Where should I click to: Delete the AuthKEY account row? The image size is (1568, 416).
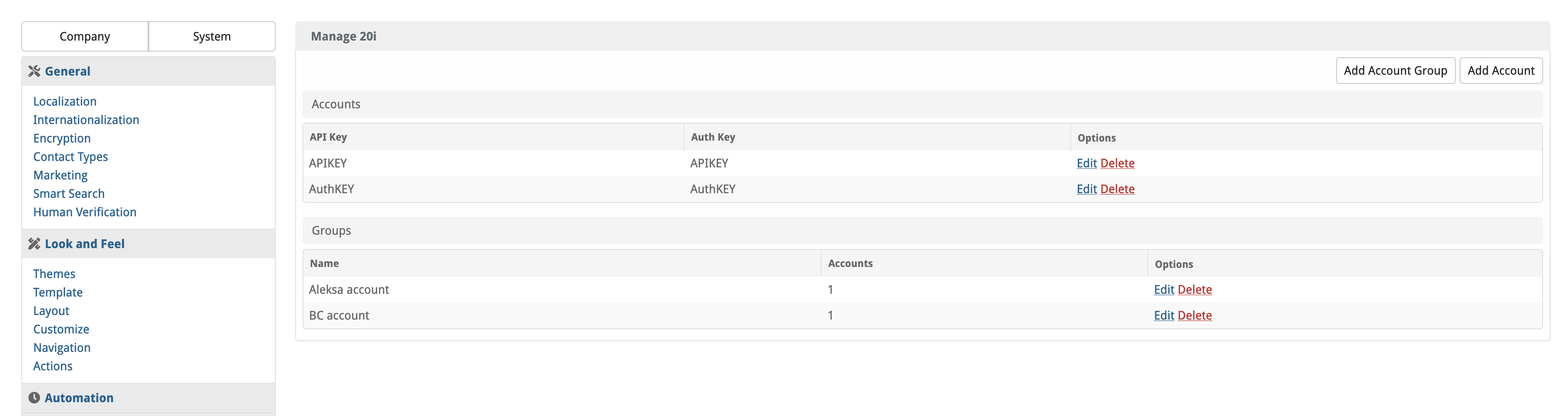coord(1117,190)
